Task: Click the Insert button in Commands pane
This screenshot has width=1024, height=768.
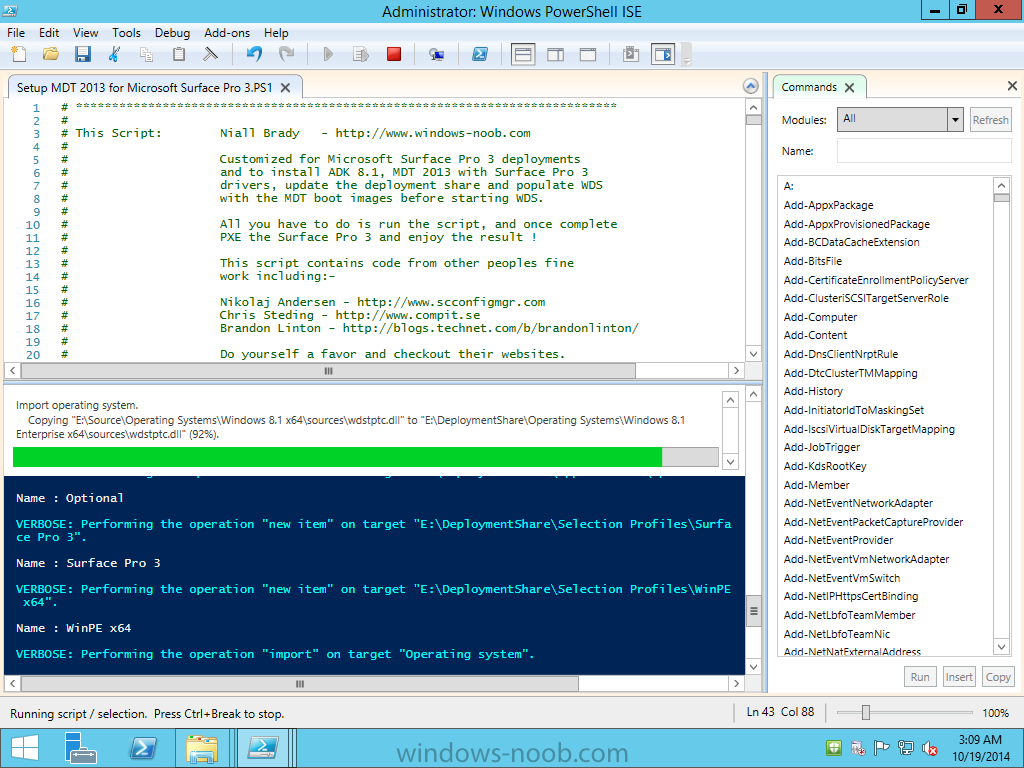Action: click(959, 677)
